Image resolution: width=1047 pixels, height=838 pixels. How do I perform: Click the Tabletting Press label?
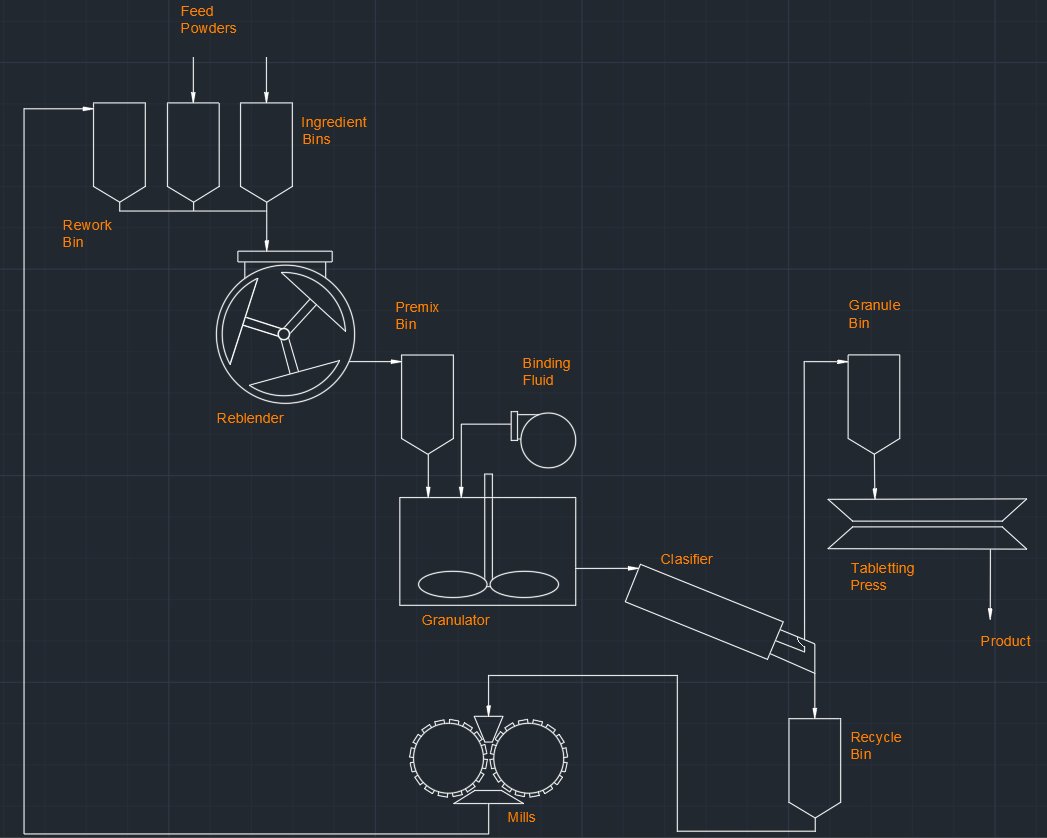pyautogui.click(x=882, y=576)
